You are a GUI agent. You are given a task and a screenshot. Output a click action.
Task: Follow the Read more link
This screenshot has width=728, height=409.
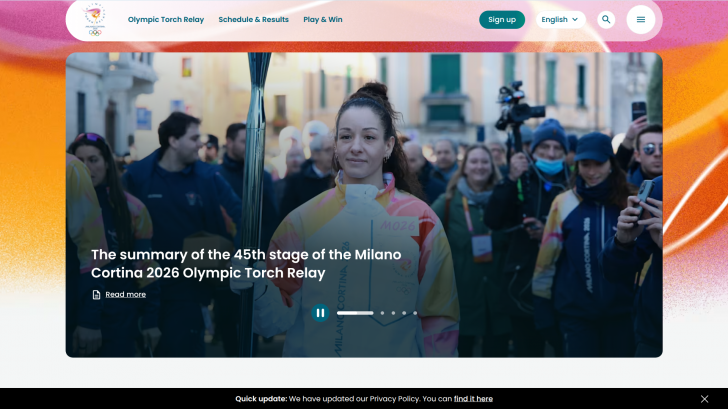(125, 295)
